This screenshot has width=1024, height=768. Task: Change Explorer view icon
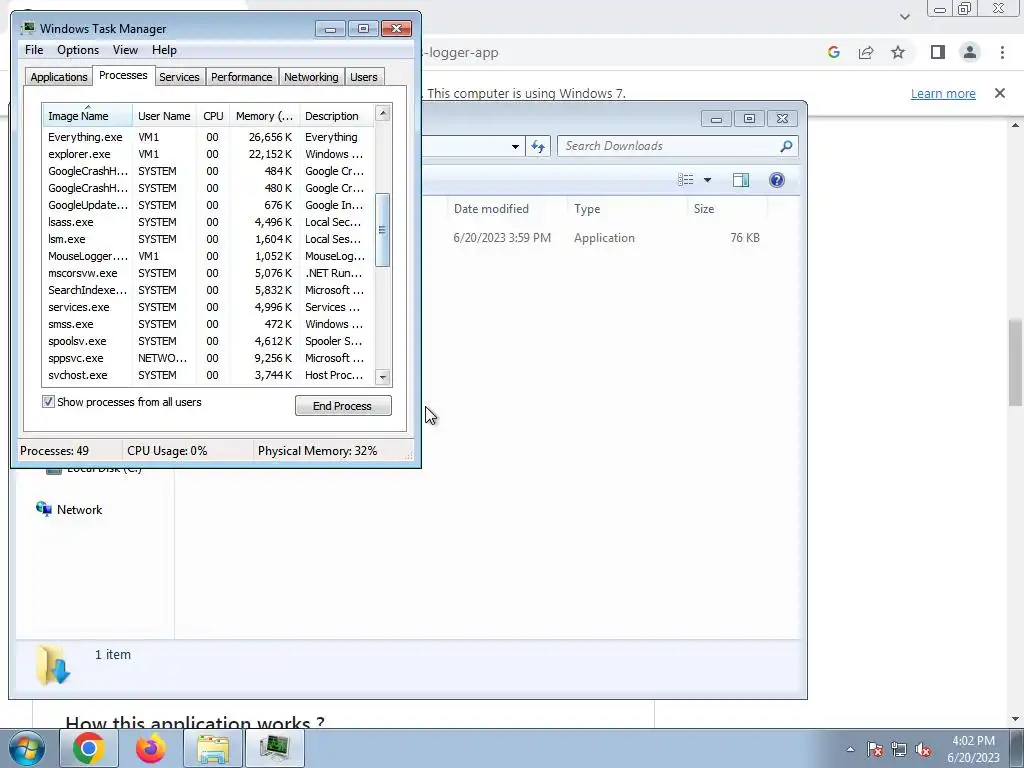point(686,180)
